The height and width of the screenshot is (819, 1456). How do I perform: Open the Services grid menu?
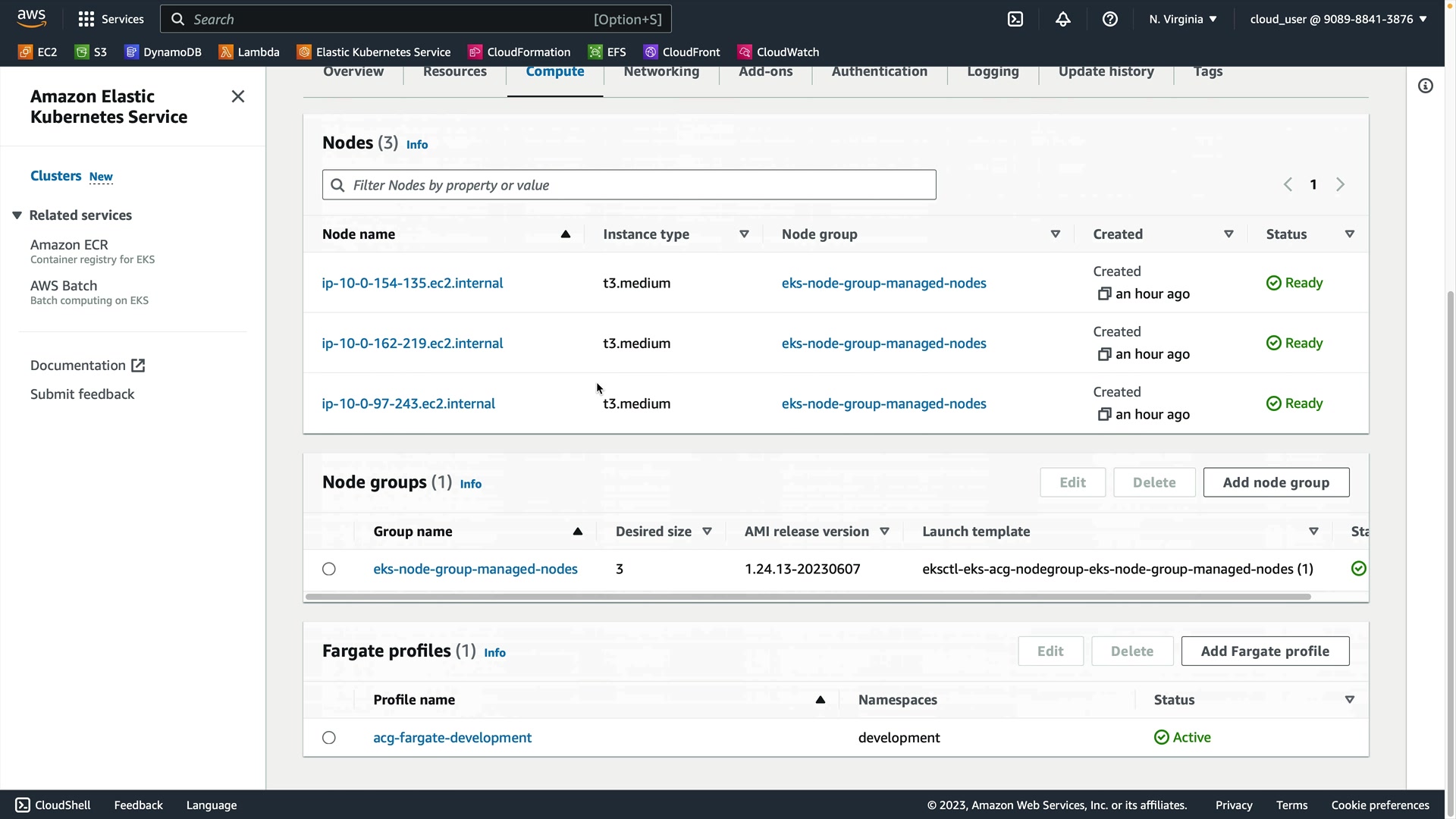(x=111, y=19)
